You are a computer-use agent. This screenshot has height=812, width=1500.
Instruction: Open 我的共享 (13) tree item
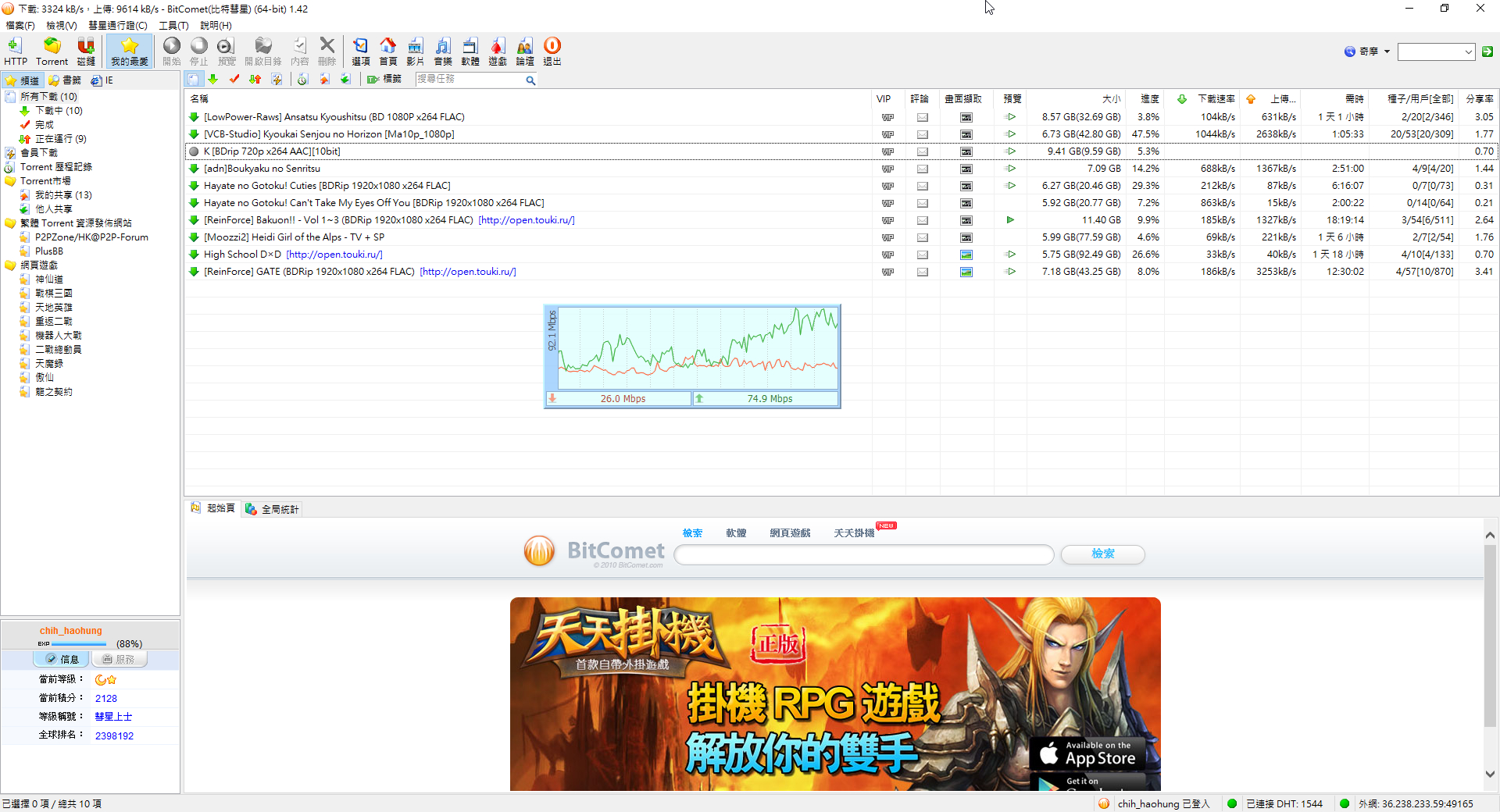tap(63, 195)
